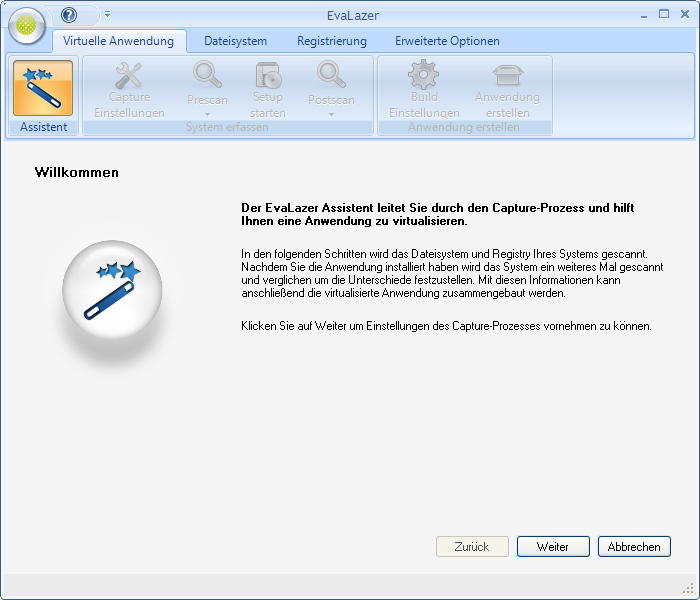The width and height of the screenshot is (700, 600).
Task: Click the Anwendung erstellen box icon
Action: pos(507,76)
